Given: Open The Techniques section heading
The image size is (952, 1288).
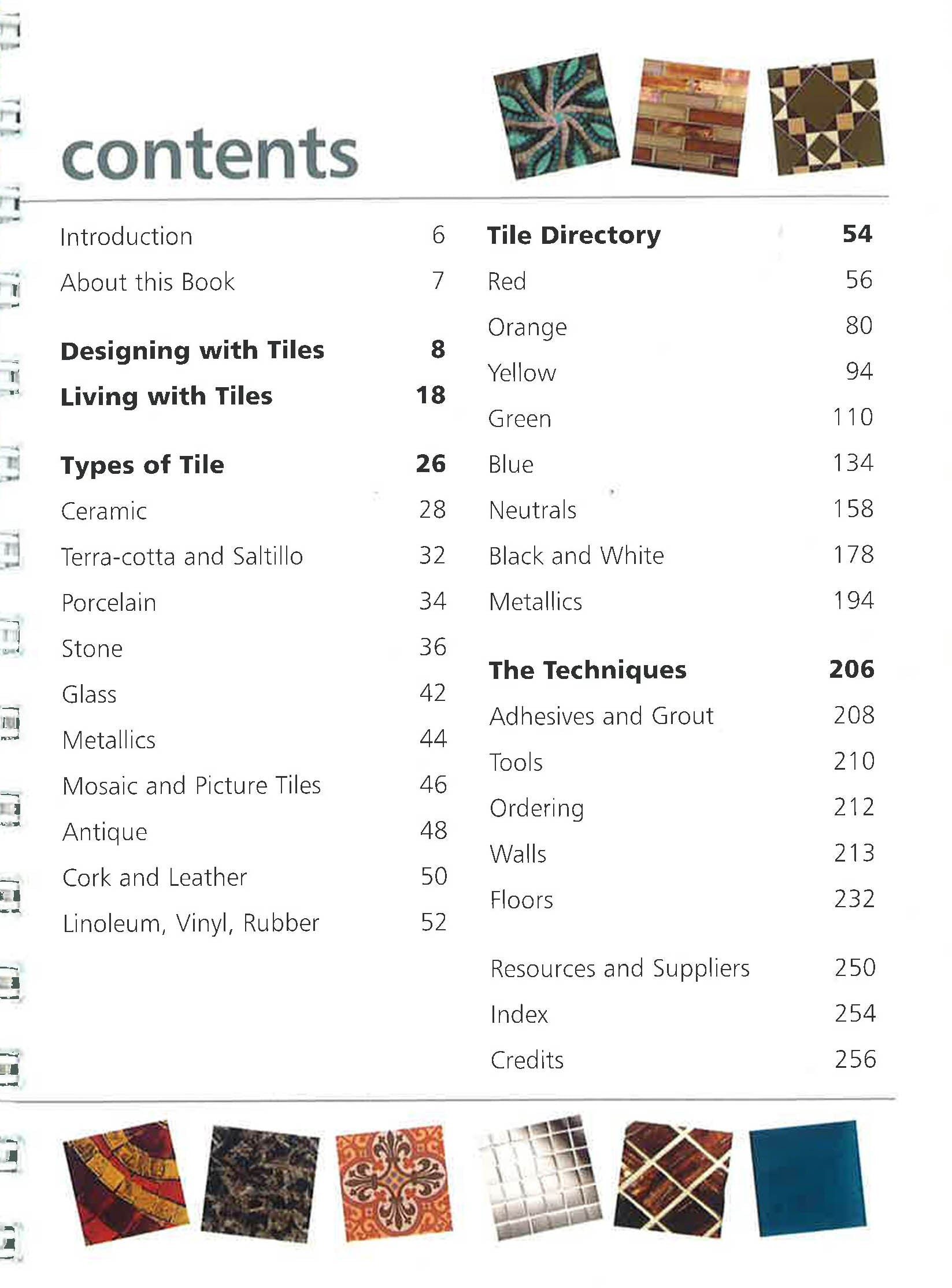Looking at the screenshot, I should point(587,670).
